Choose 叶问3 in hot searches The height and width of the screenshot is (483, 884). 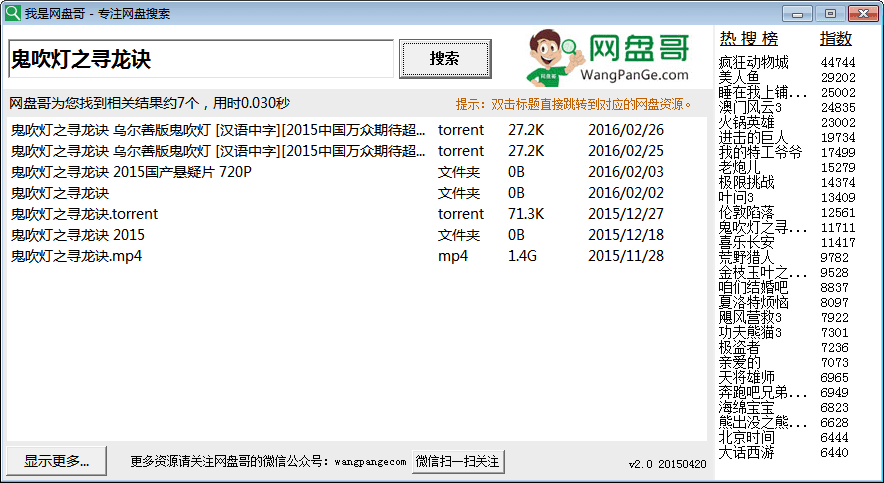click(x=736, y=197)
